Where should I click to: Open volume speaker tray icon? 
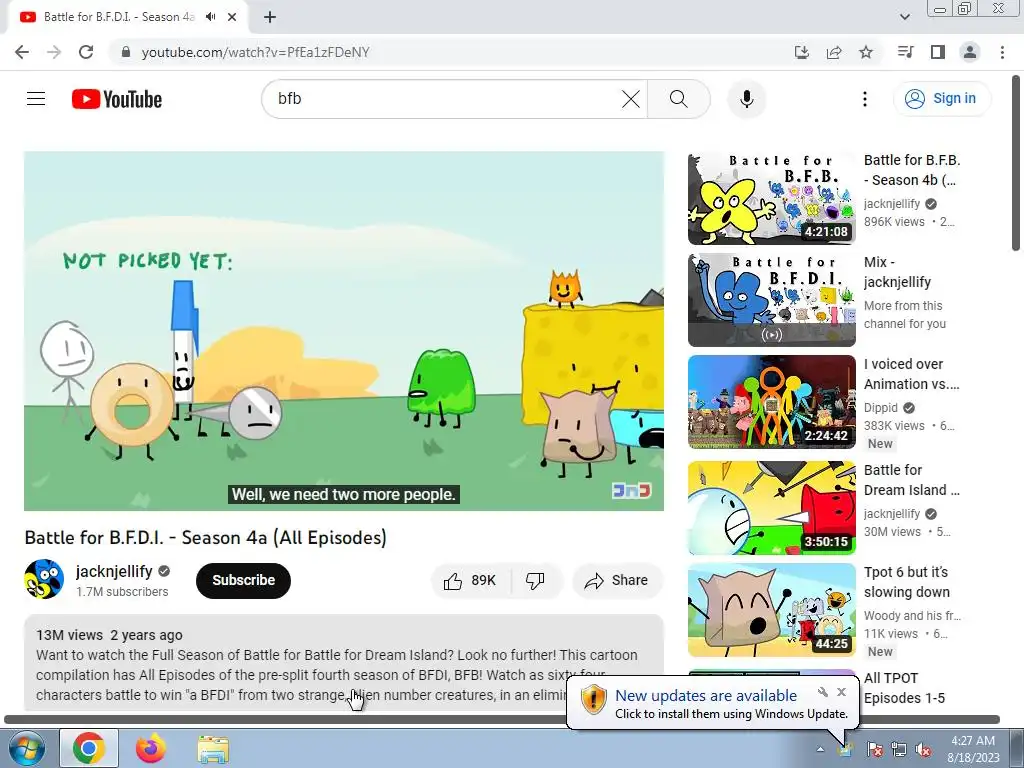(923, 749)
